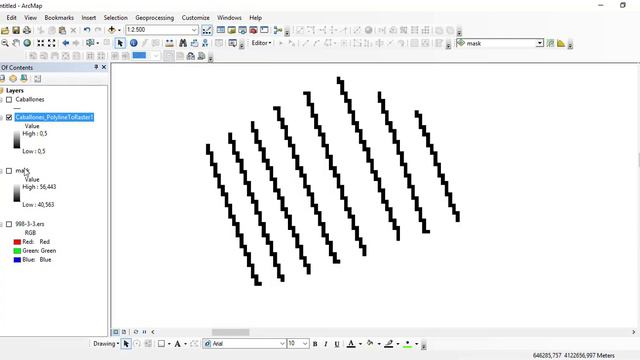Select the Measure ruler tool
Viewport: 640px width, 360px height.
pyautogui.click(x=169, y=43)
